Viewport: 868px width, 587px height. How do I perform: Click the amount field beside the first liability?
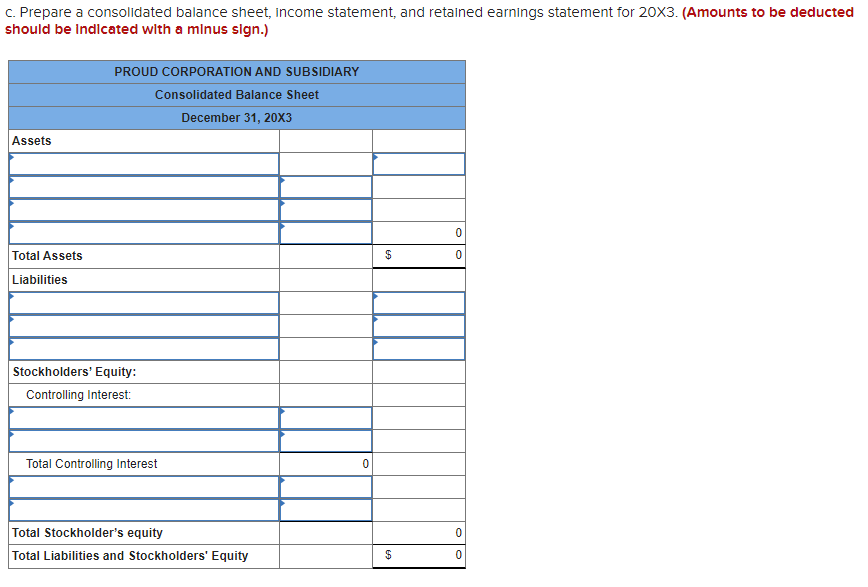coord(419,302)
